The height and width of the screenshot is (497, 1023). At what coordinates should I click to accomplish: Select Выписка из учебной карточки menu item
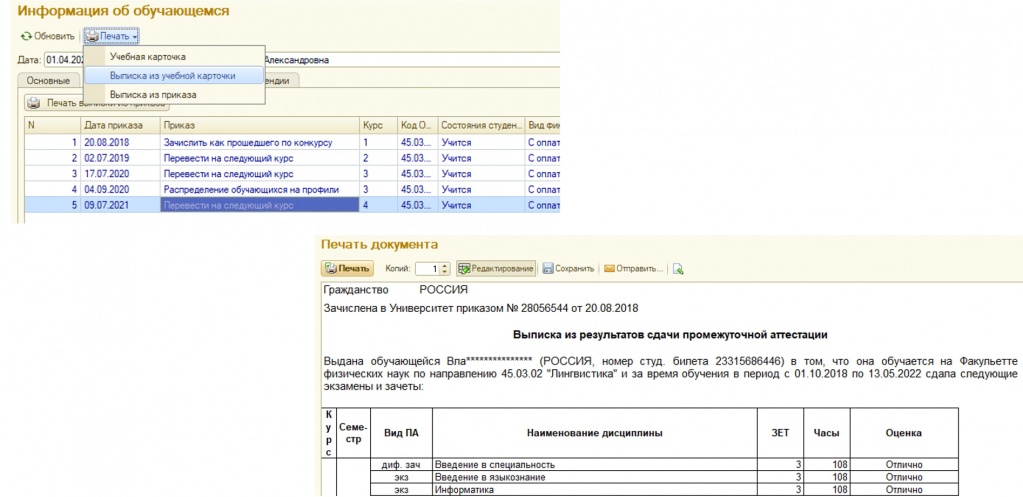[x=172, y=76]
